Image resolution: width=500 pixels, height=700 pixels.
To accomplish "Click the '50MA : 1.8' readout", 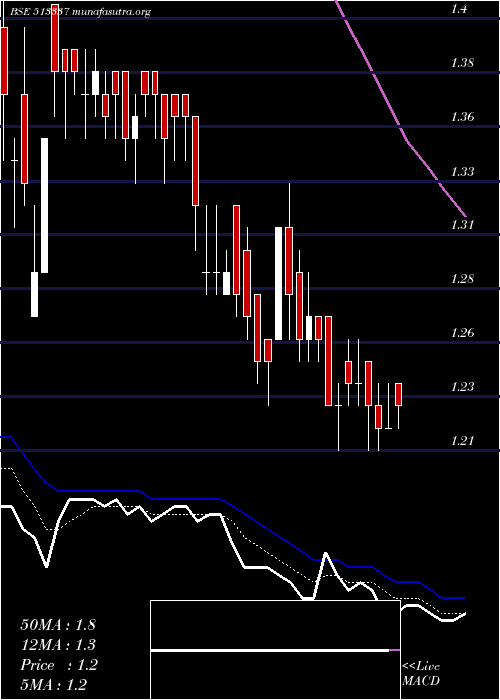I will (58, 625).
